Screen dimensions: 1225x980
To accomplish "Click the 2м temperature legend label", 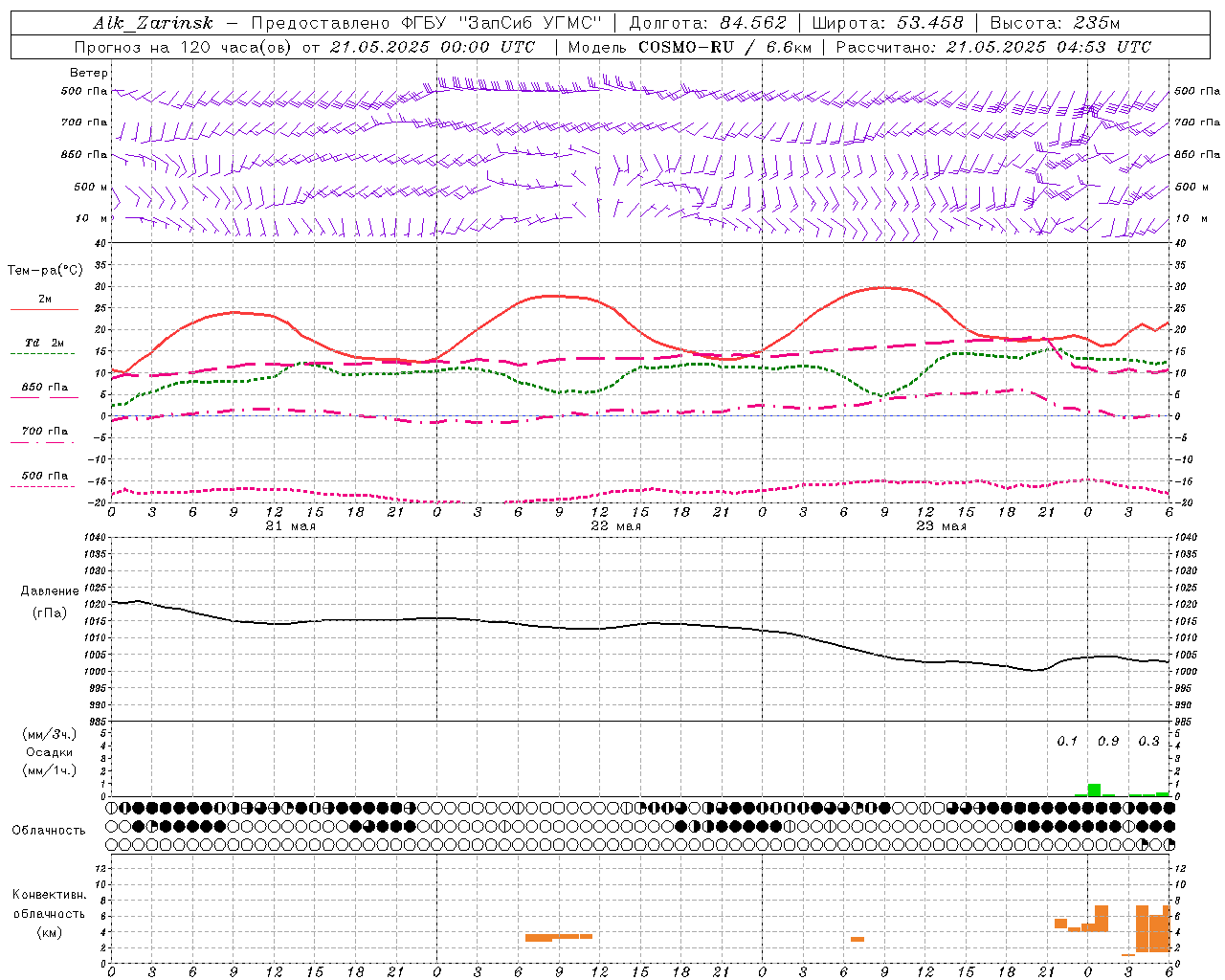I will click(x=45, y=299).
